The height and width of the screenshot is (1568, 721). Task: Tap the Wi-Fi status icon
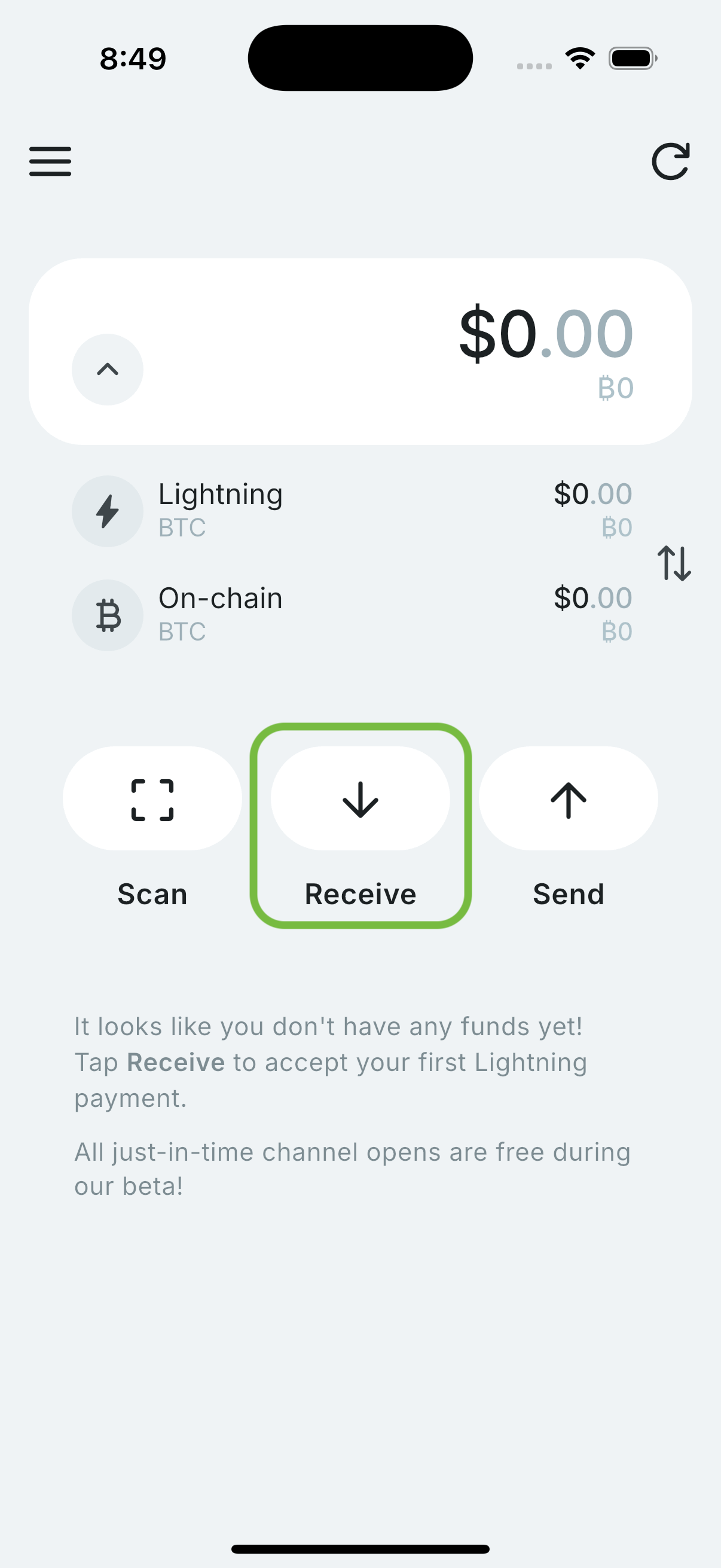pos(580,59)
